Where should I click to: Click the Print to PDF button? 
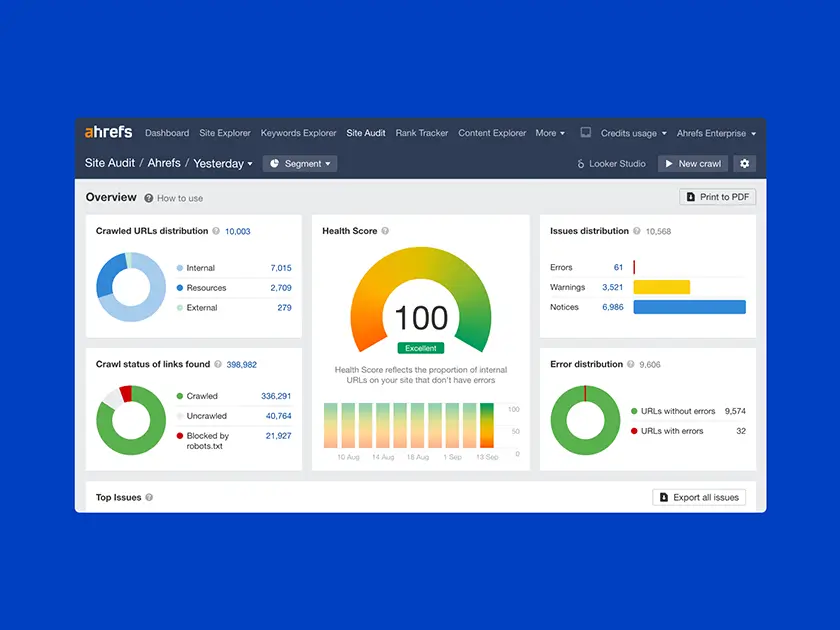click(717, 197)
